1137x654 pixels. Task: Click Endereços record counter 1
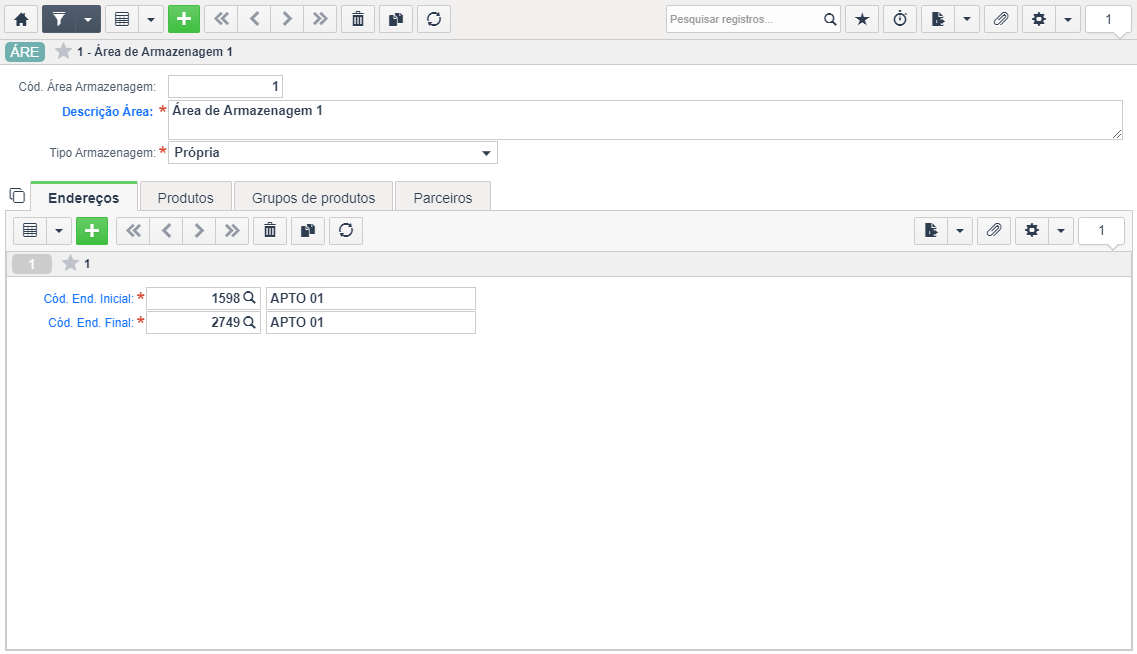1101,231
